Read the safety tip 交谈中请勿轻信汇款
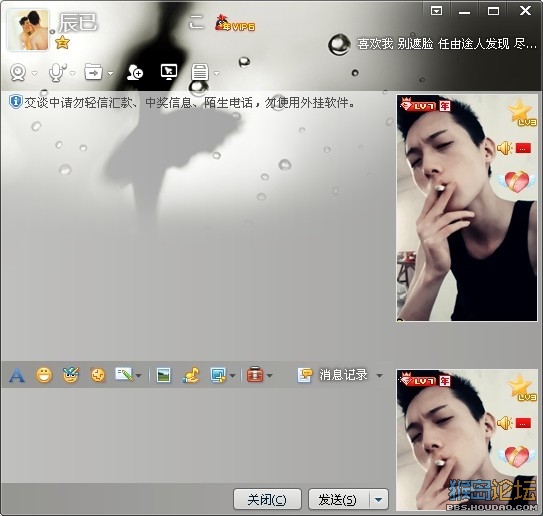The width and height of the screenshot is (543, 516). click(189, 103)
